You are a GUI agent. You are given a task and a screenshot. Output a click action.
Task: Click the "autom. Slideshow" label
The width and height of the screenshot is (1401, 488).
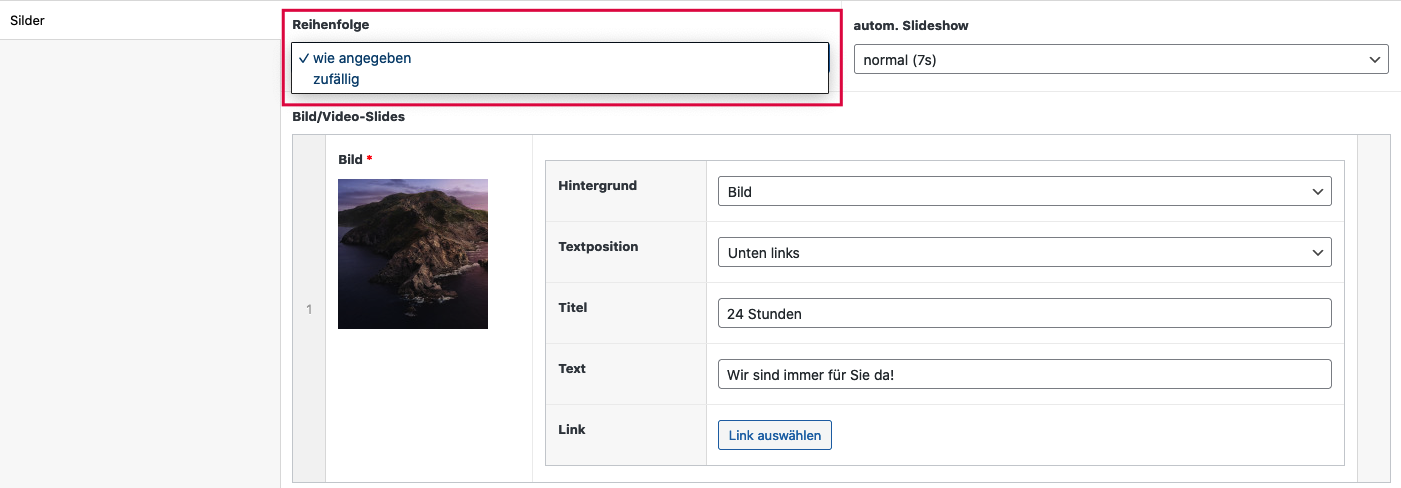pos(910,25)
